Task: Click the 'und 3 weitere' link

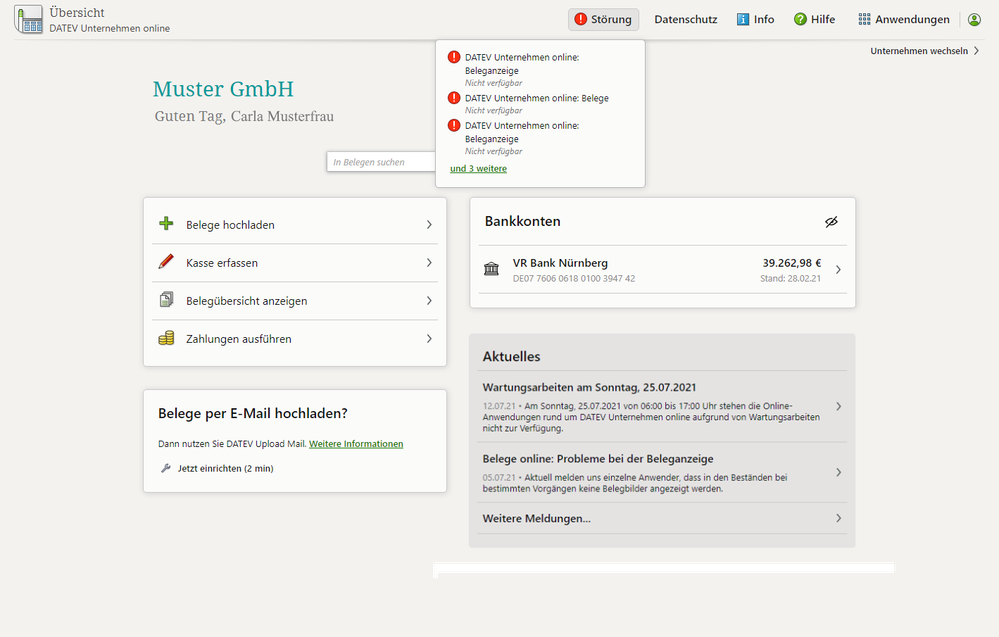Action: (x=478, y=169)
